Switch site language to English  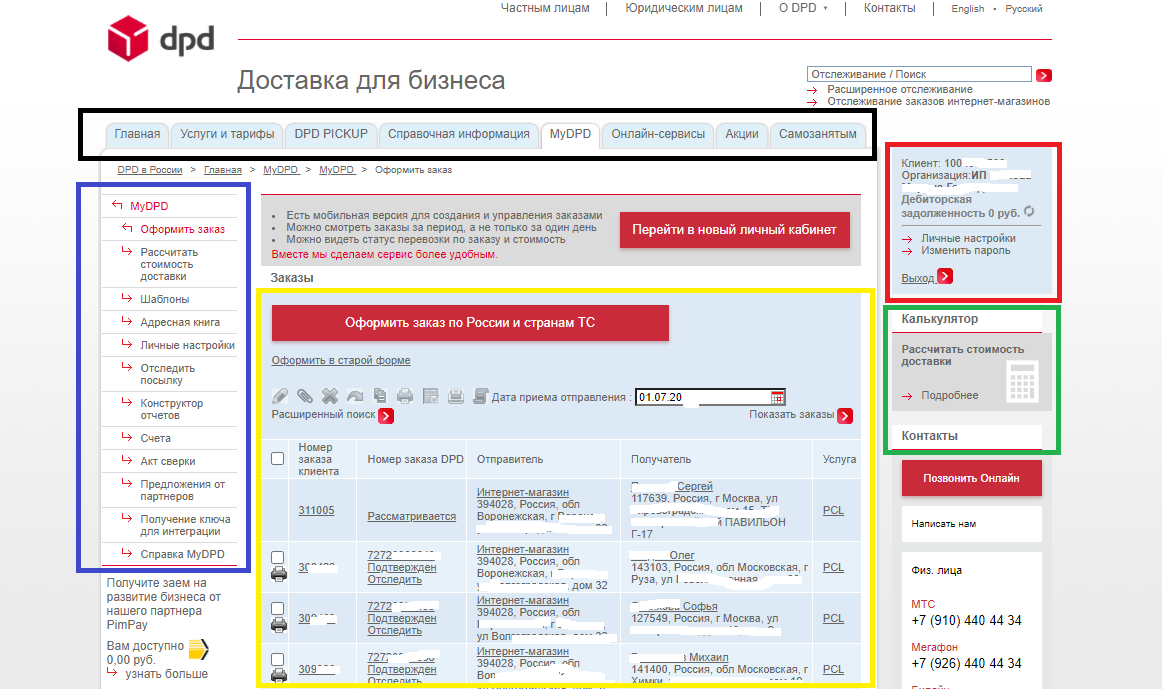[967, 9]
